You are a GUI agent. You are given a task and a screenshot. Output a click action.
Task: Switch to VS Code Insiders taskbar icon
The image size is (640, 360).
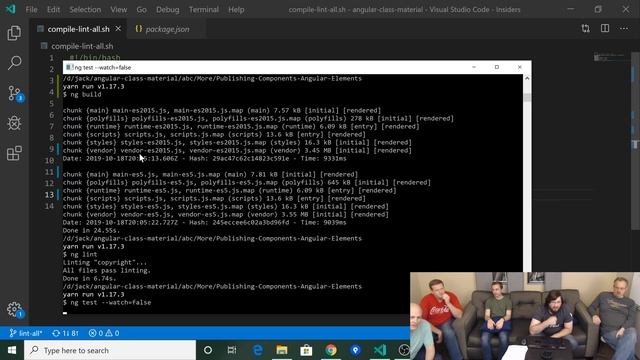point(380,350)
